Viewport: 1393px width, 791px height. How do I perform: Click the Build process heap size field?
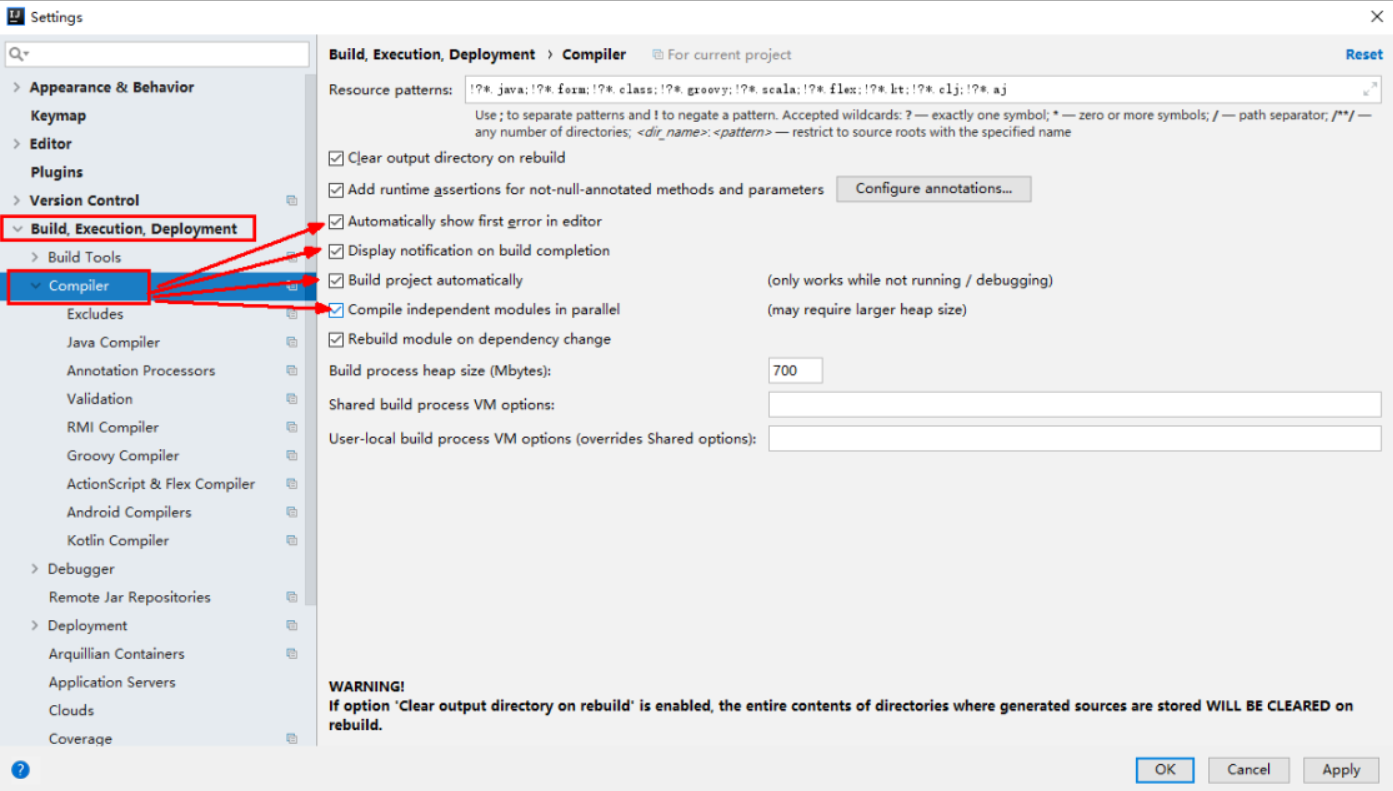[x=796, y=371]
